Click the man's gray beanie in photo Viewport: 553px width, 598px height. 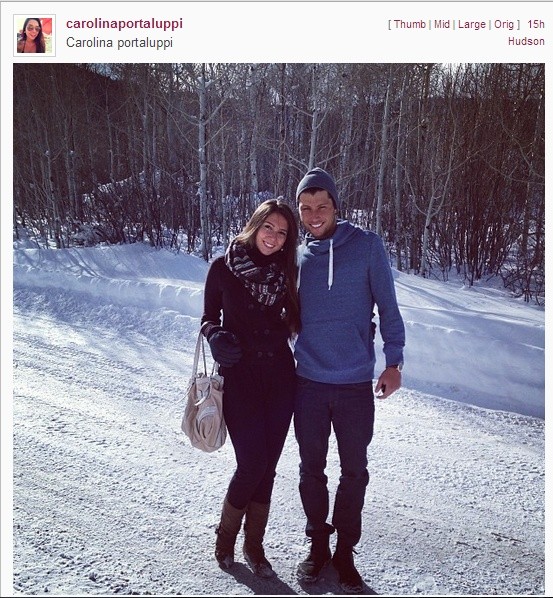tap(317, 185)
